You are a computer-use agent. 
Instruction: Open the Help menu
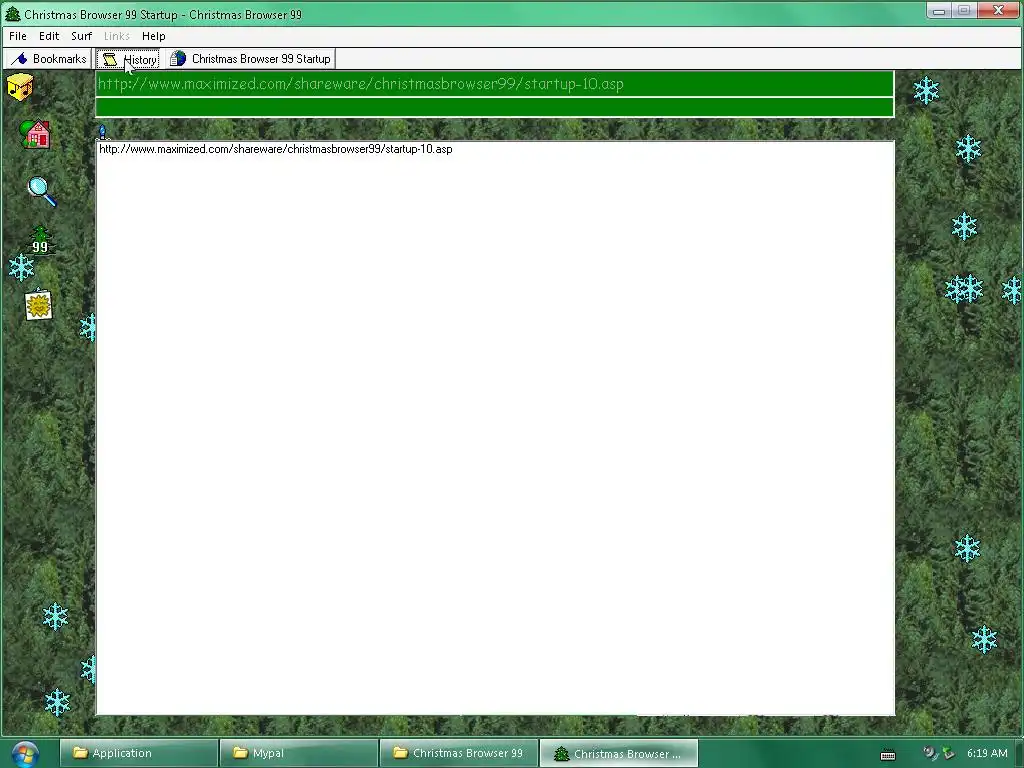click(153, 36)
